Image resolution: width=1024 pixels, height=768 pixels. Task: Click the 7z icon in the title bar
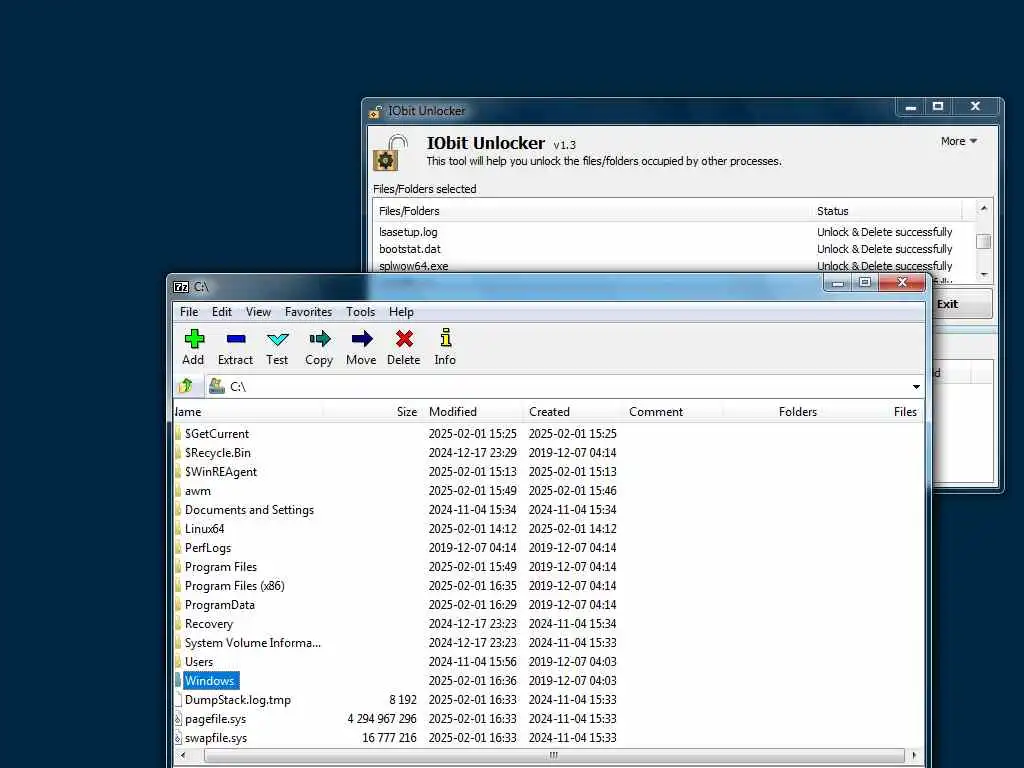[x=181, y=287]
